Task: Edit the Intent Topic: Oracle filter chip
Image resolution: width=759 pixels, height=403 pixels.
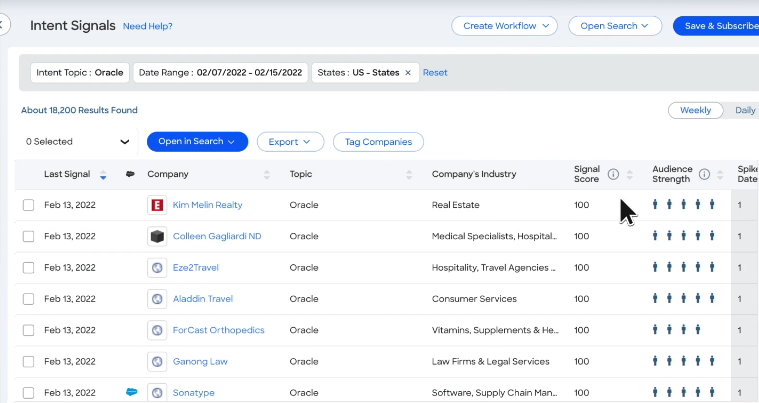Action: click(80, 73)
